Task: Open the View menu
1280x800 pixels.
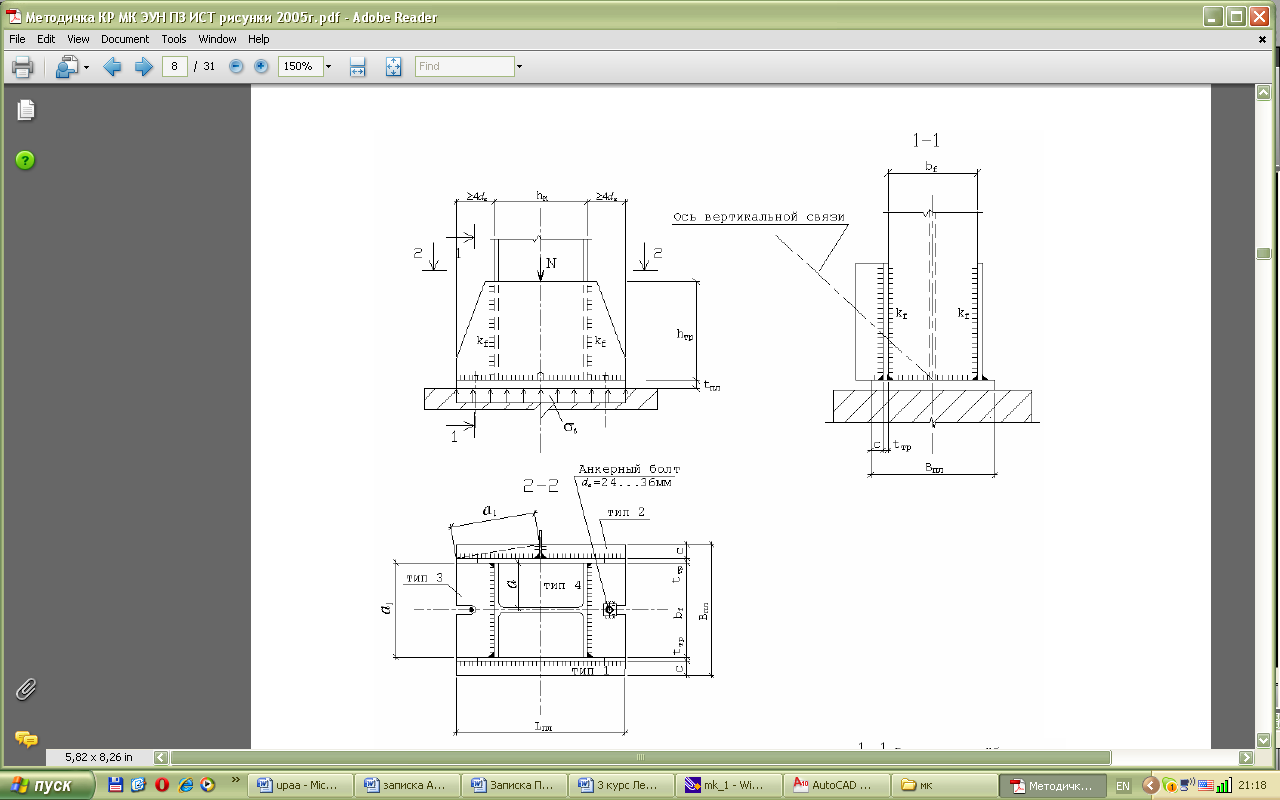Action: (78, 39)
